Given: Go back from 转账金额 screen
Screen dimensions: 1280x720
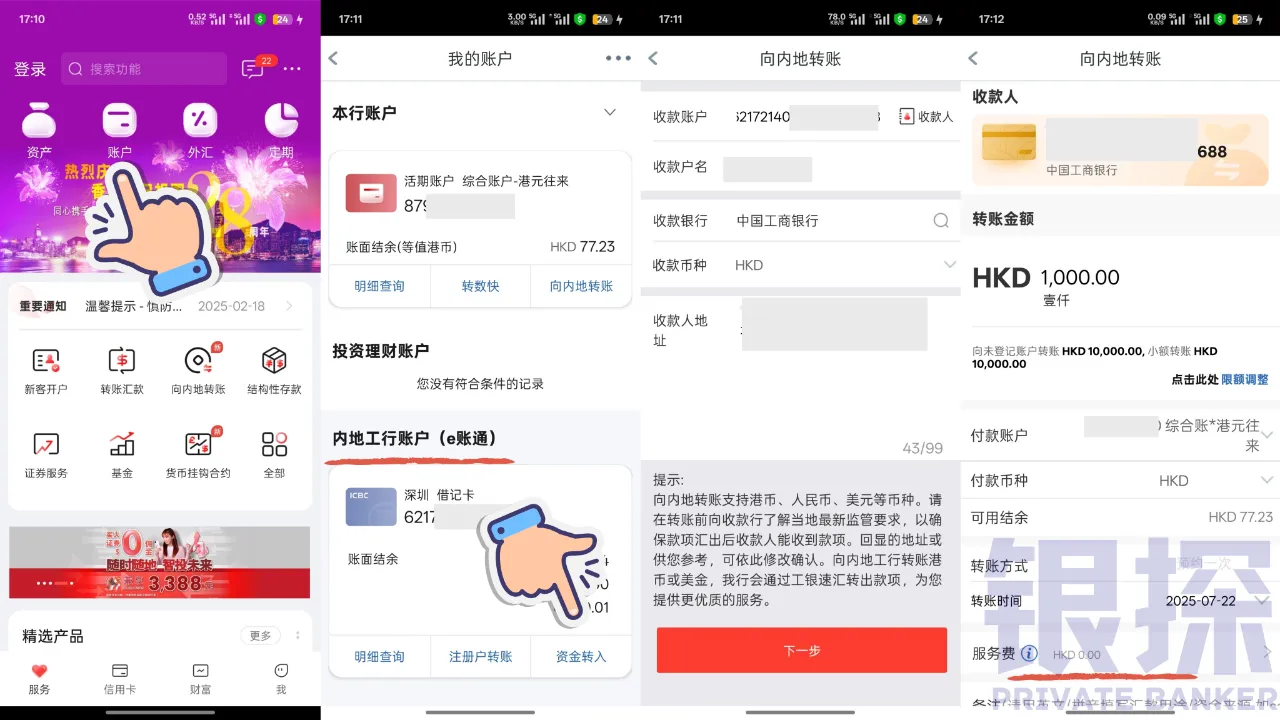Looking at the screenshot, I should point(973,59).
